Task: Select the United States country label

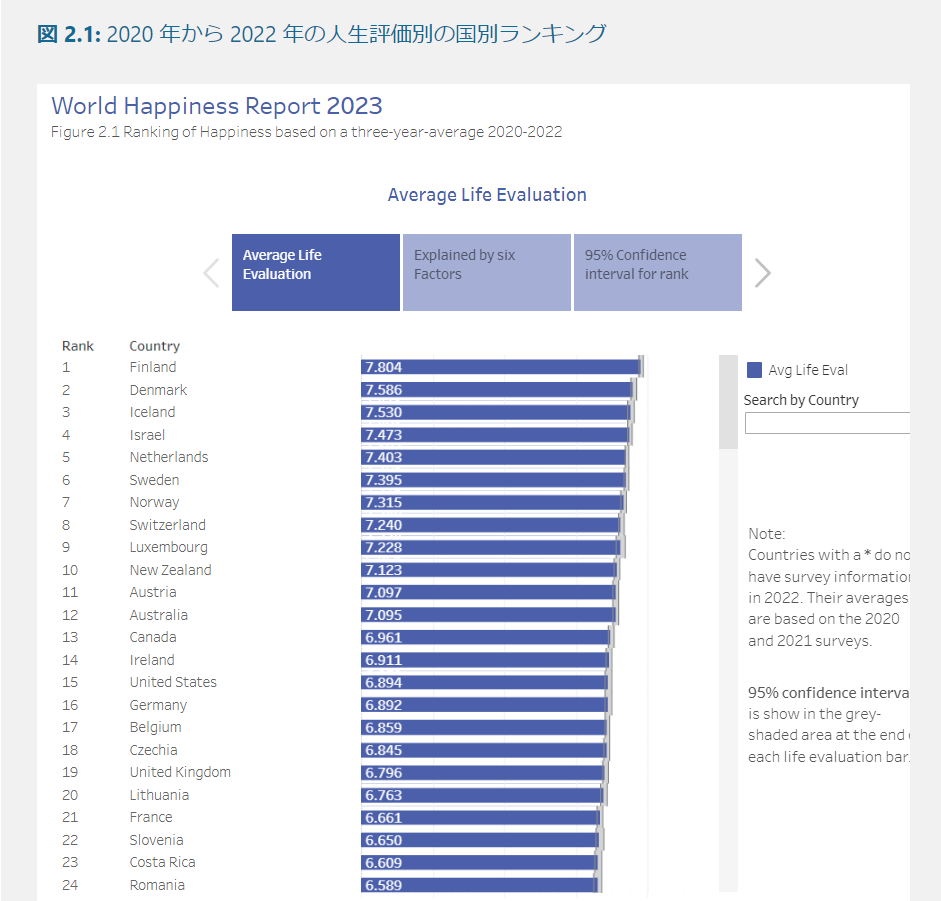Action: [173, 682]
